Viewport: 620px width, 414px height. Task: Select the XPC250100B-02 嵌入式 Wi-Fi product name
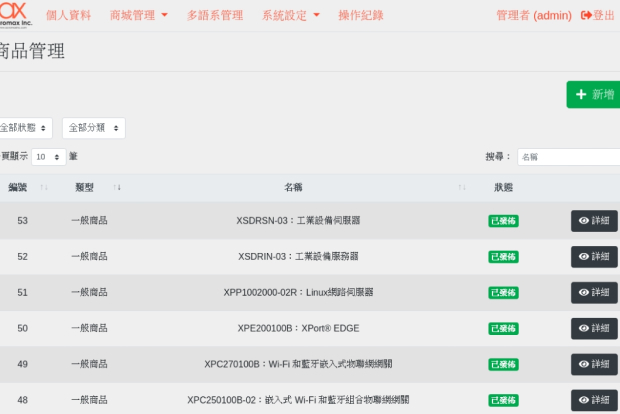(298, 400)
